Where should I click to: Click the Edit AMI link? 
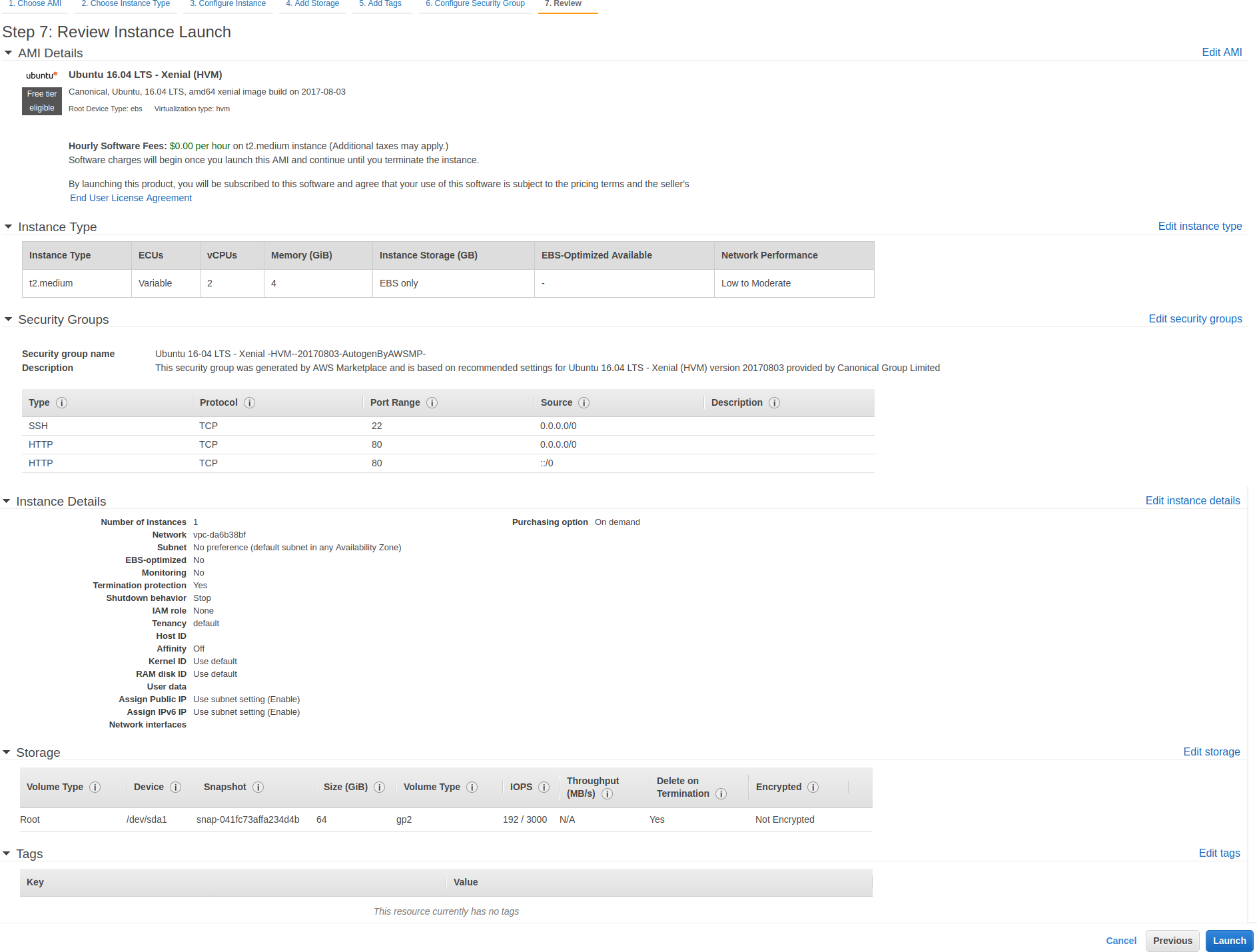1222,53
